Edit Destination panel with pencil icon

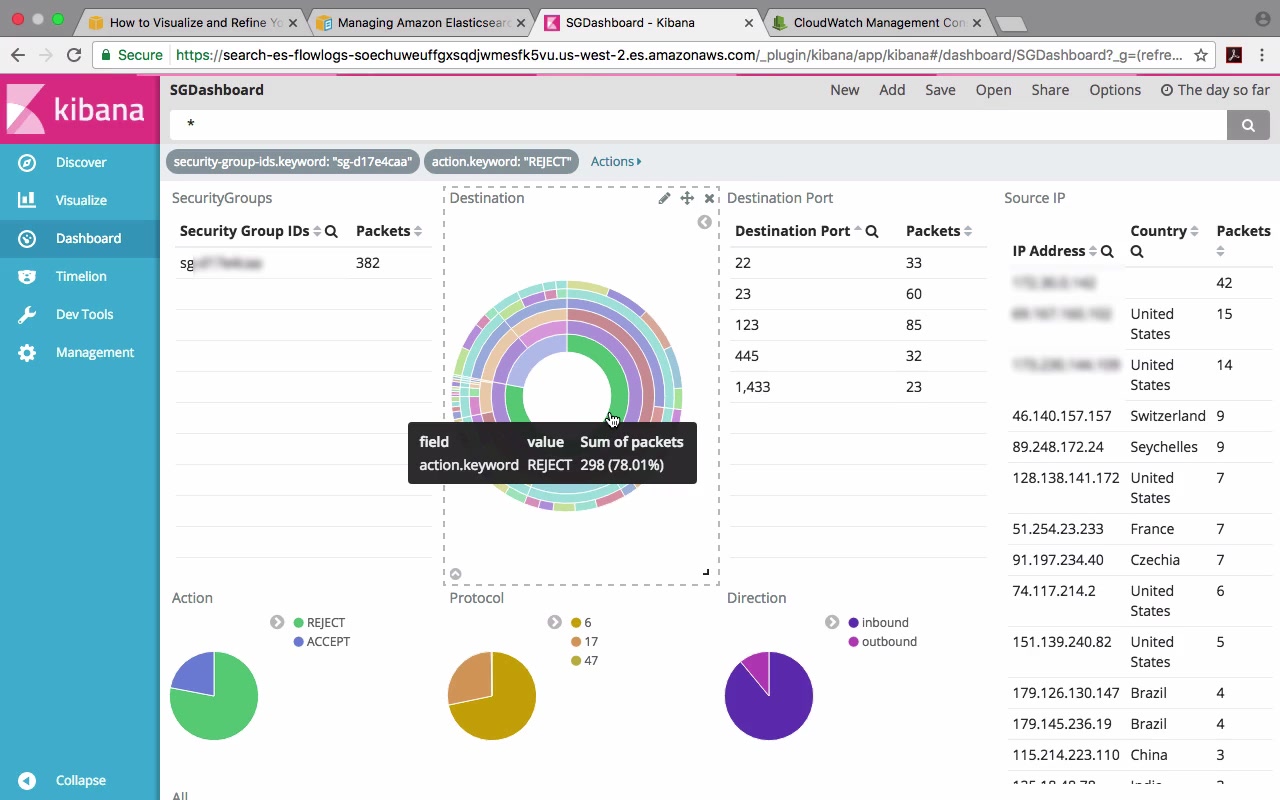664,198
